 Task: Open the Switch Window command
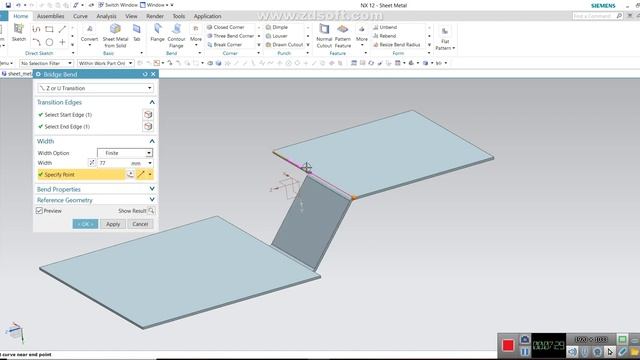118,5
